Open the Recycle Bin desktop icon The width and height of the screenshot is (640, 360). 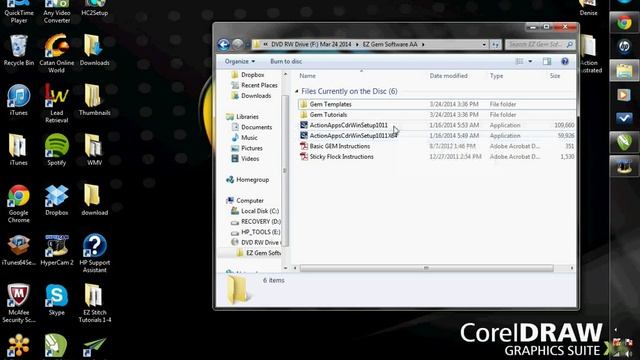click(18, 50)
